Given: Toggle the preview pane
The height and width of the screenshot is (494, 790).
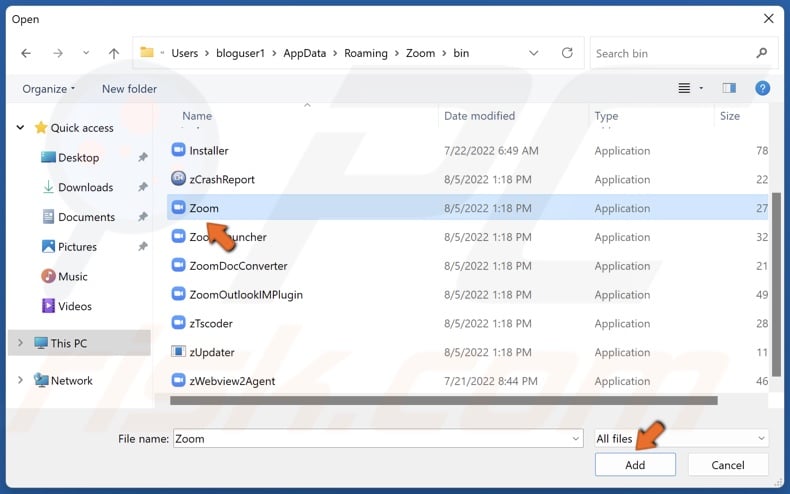Looking at the screenshot, I should click(x=729, y=88).
